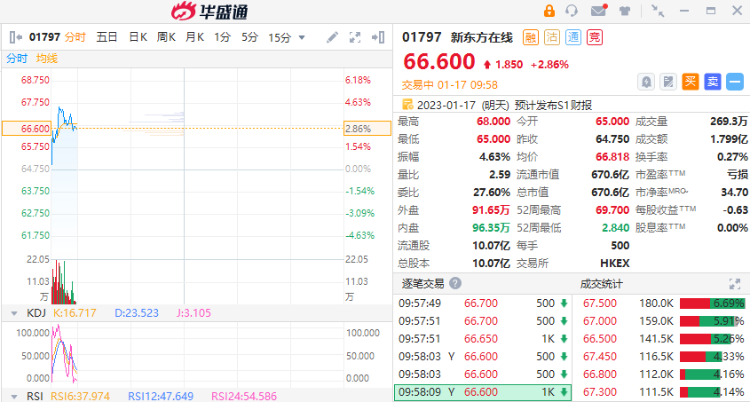The image size is (750, 402).
Task: Select the pencil drawing tool icon
Action: 332,37
